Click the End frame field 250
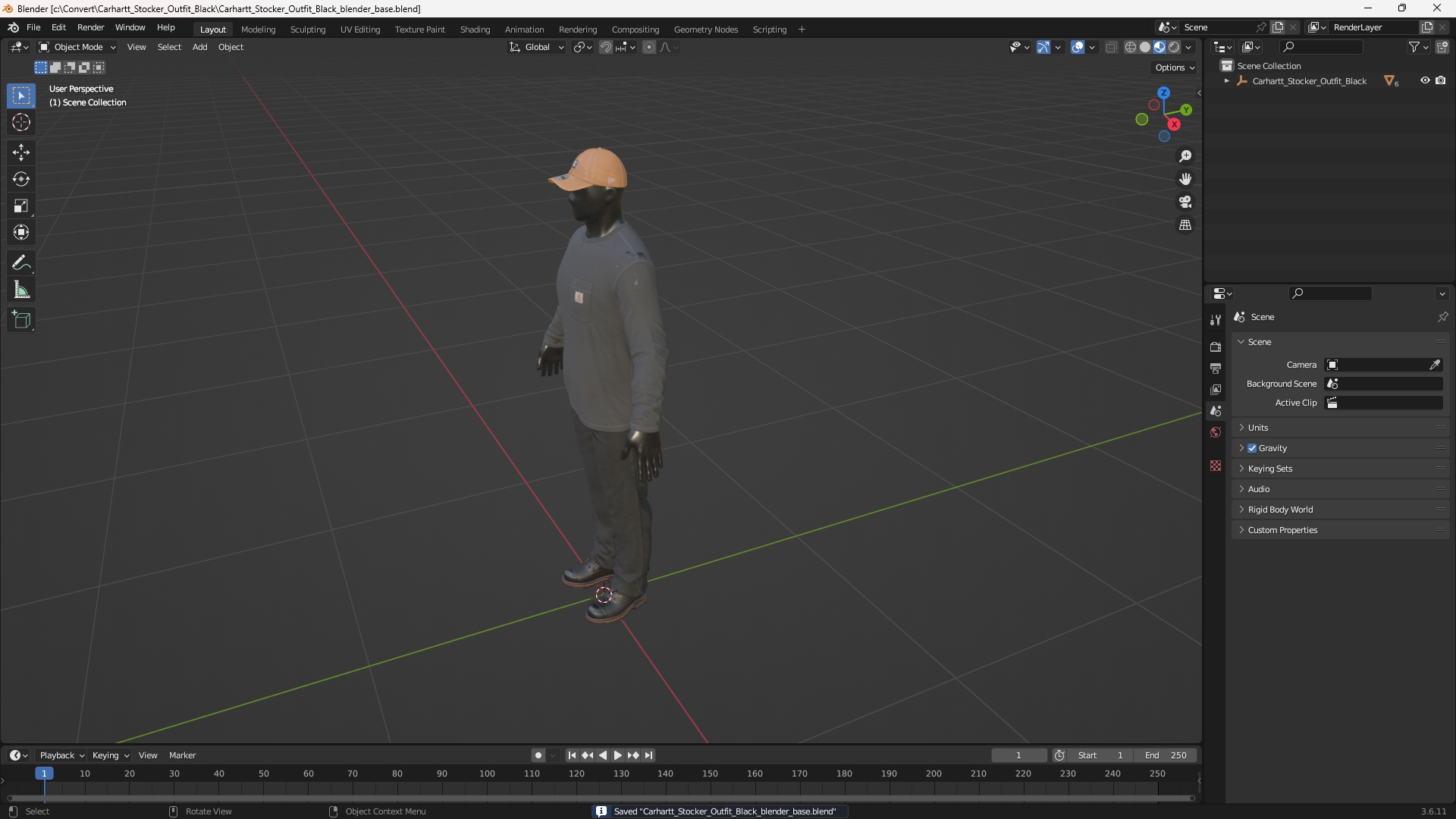1456x819 pixels. click(1166, 755)
